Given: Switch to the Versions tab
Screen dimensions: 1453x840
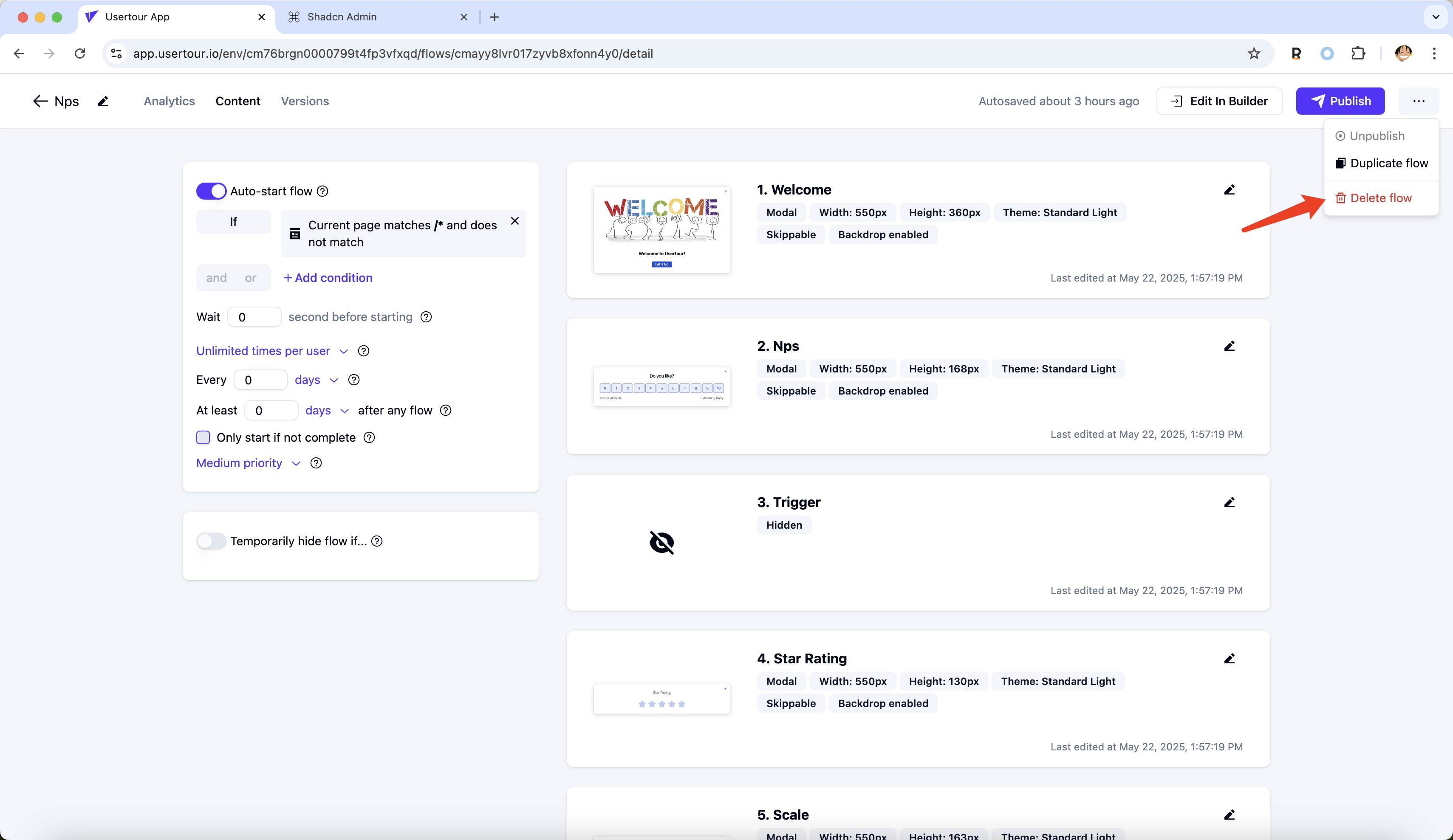Looking at the screenshot, I should tap(305, 101).
